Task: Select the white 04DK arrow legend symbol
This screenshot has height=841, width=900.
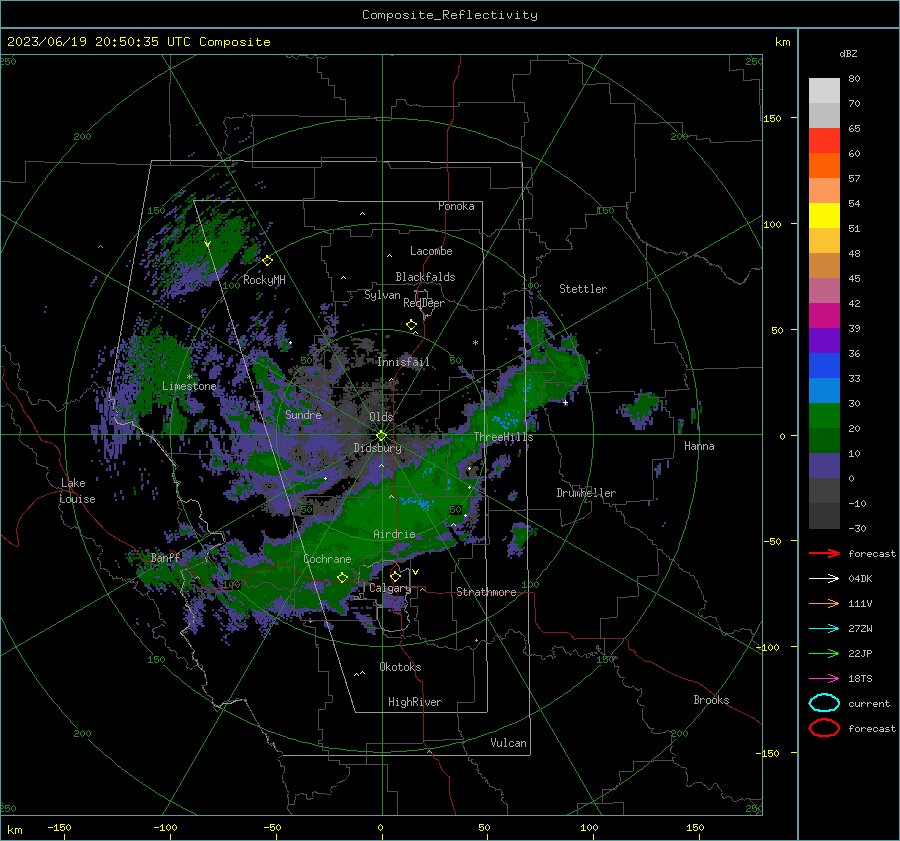Action: (x=824, y=578)
